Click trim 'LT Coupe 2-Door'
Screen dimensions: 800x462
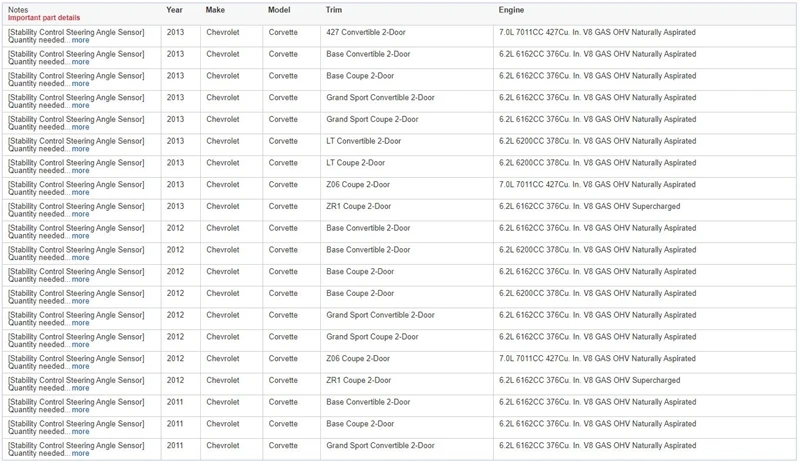pos(356,163)
